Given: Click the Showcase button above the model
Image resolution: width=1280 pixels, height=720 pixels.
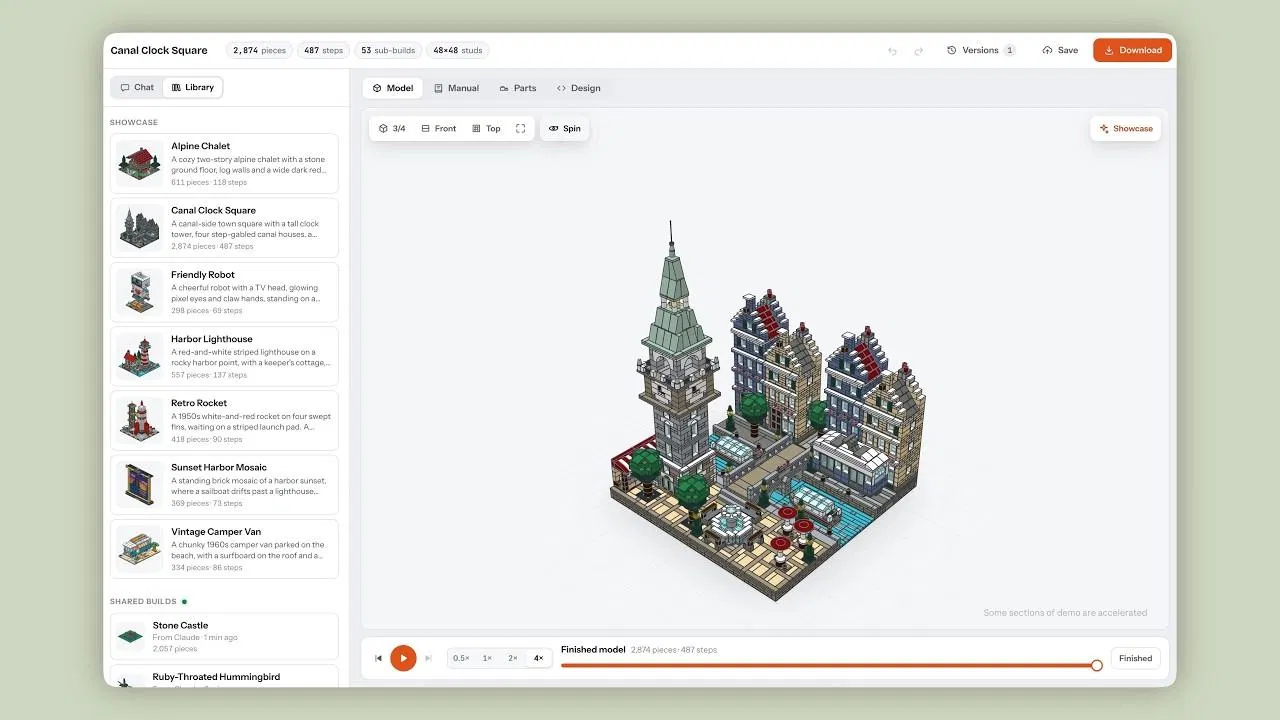Looking at the screenshot, I should coord(1126,129).
